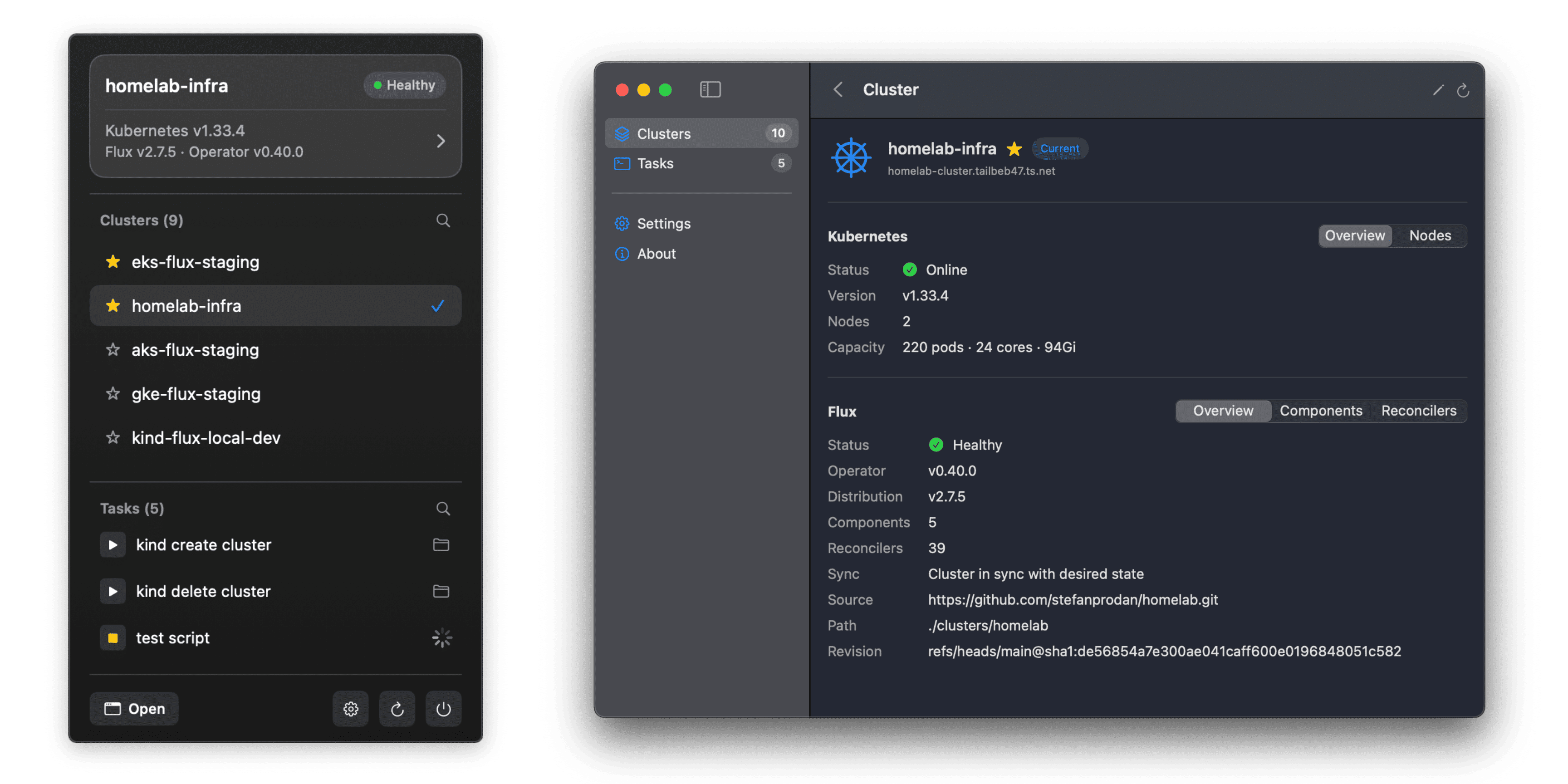The image size is (1568, 784).
Task: Click the Cluster in sync status text
Action: point(1035,574)
